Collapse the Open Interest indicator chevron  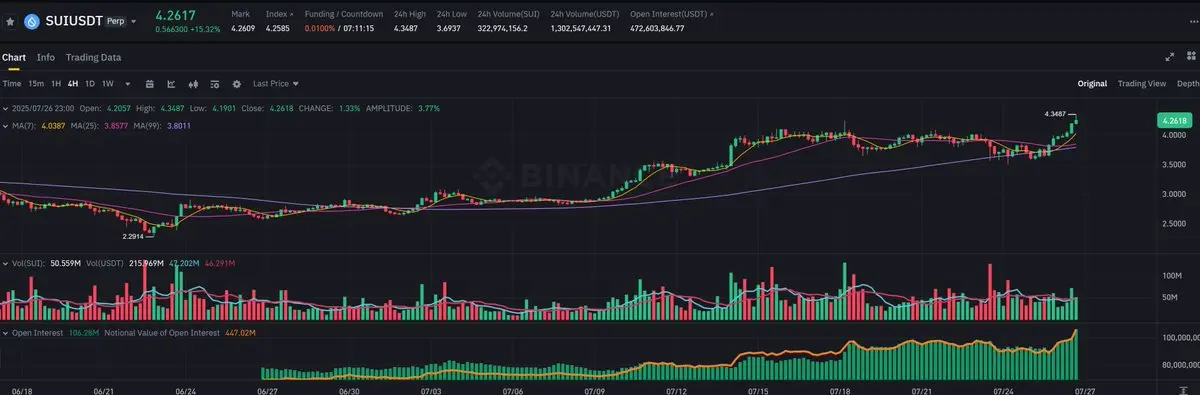pos(4,332)
